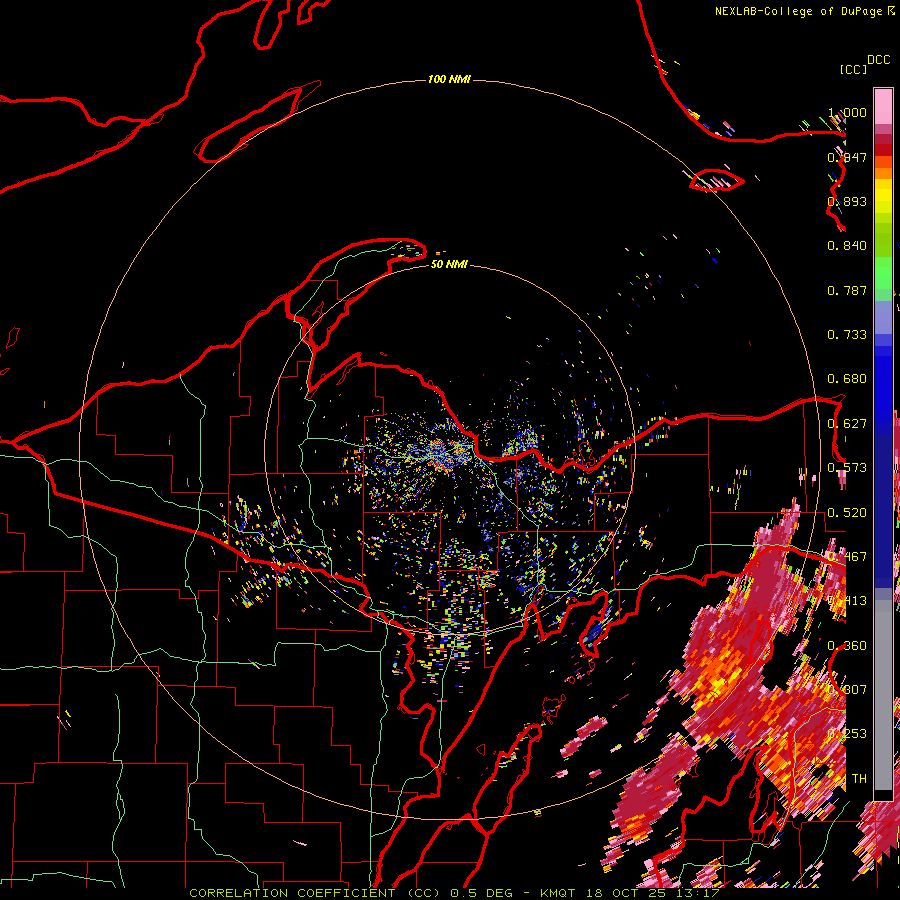Click the DCC label above color scale
900x900 pixels.
point(879,60)
